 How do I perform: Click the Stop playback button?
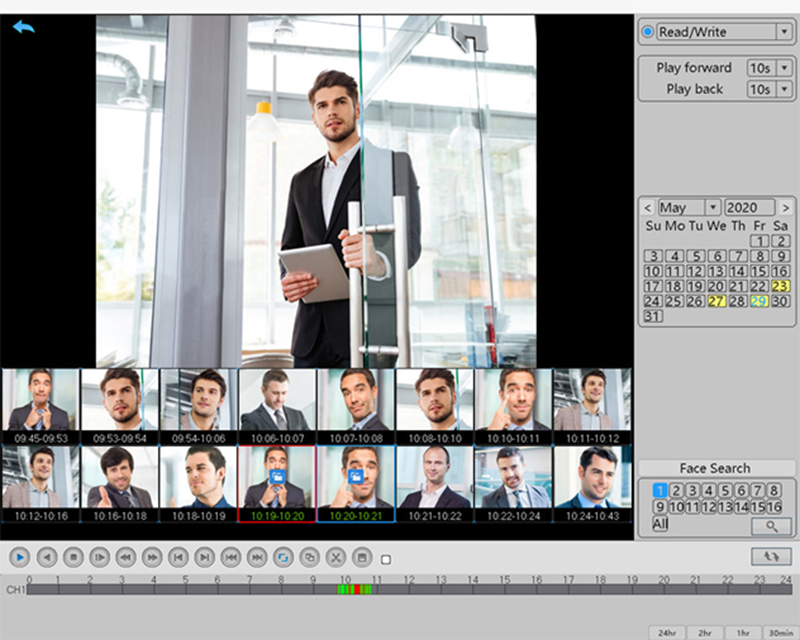pos(72,557)
